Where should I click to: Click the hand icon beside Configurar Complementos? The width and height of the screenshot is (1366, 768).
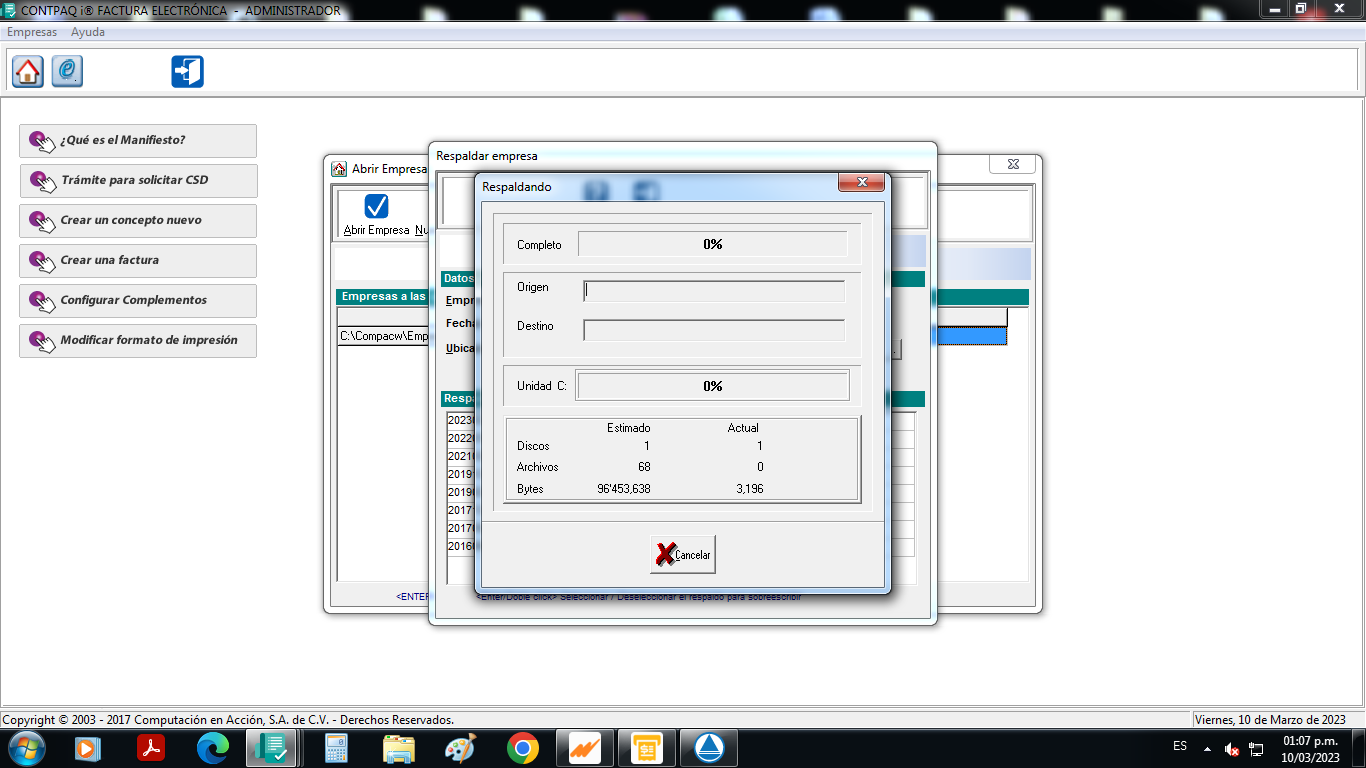coord(42,301)
